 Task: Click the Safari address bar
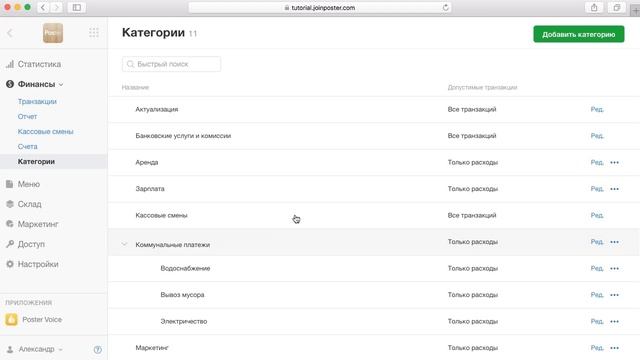[x=320, y=7]
